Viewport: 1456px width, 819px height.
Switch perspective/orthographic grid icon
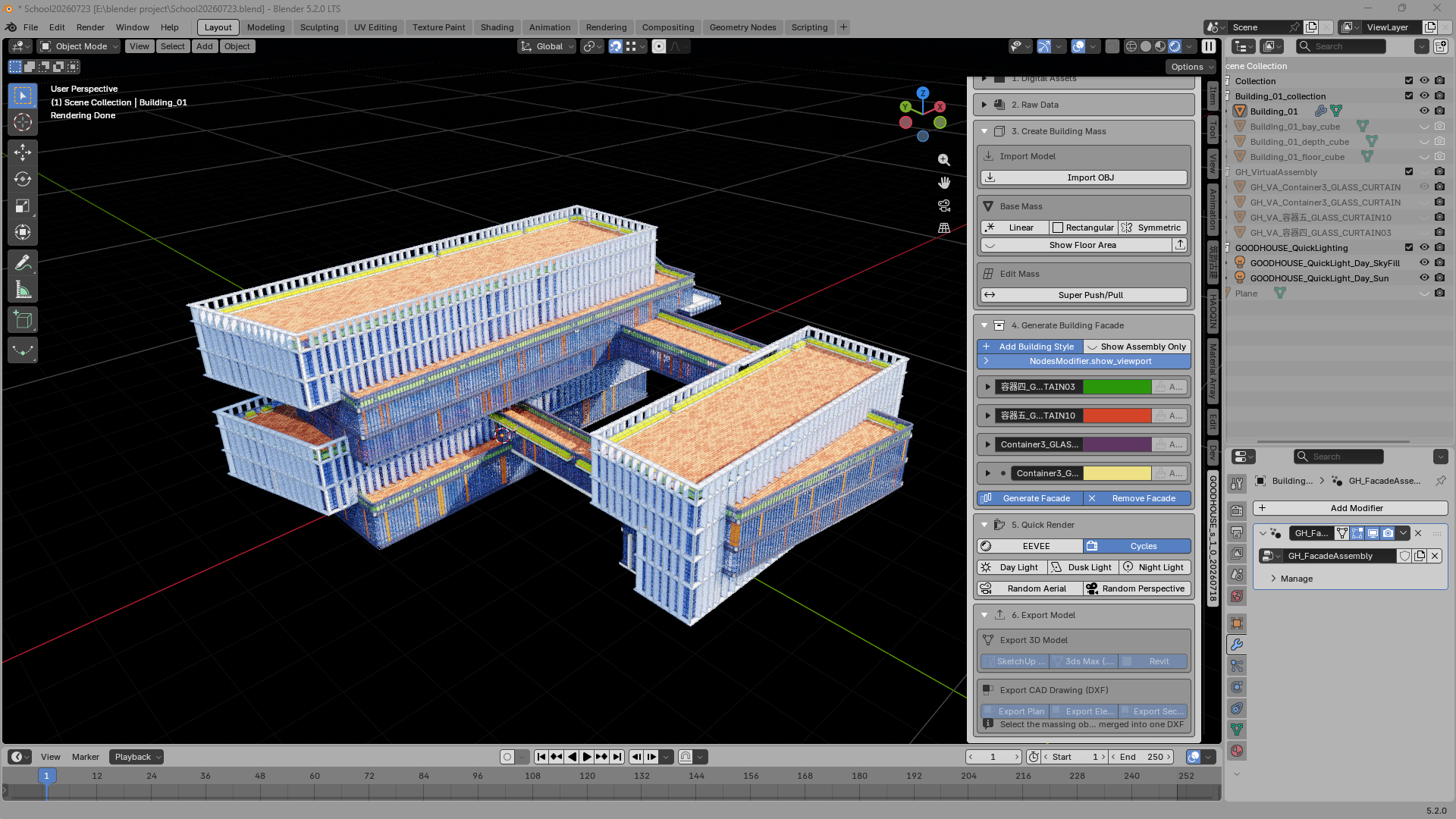click(944, 227)
